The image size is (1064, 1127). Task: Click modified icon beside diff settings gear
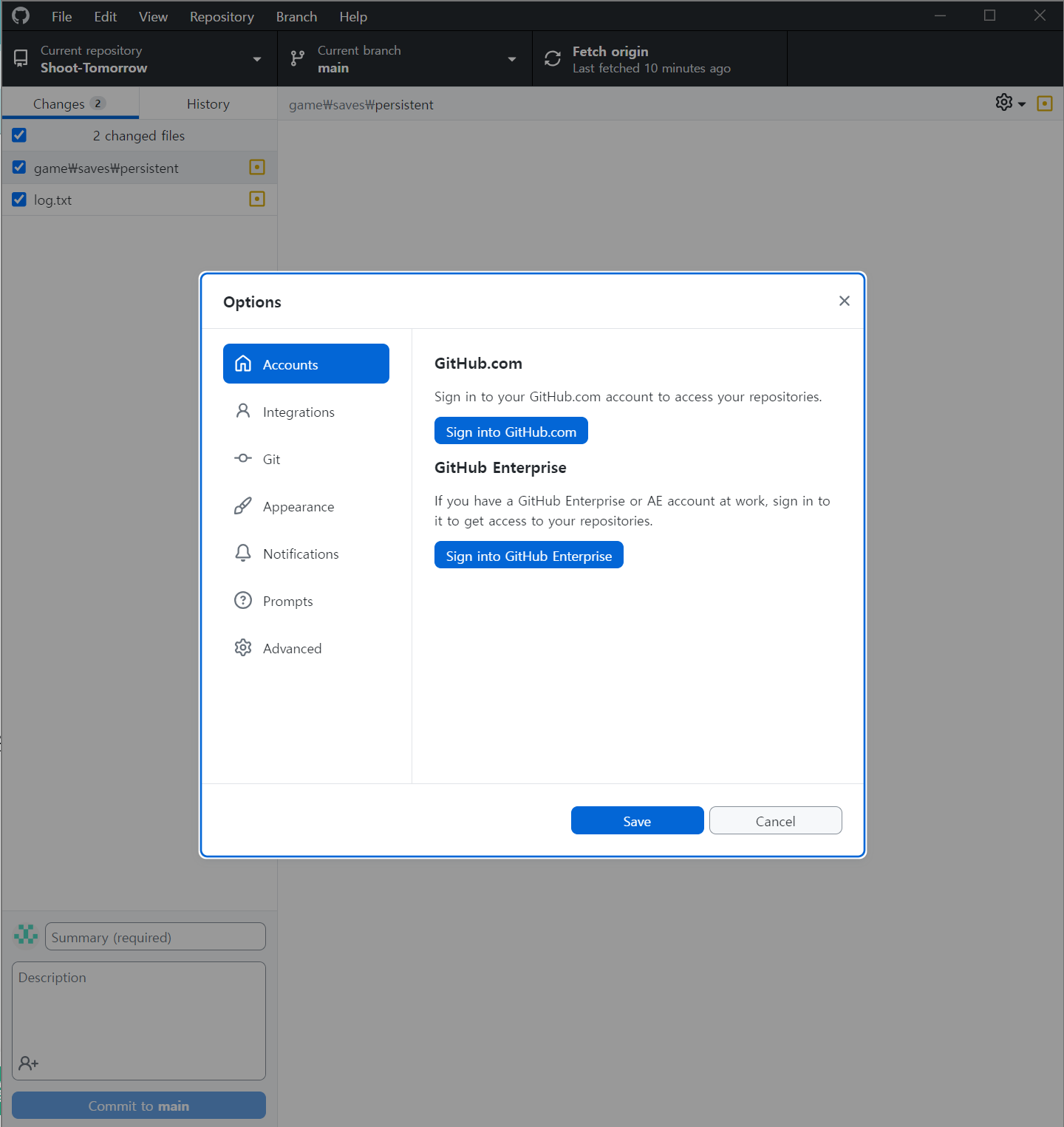pyautogui.click(x=1045, y=103)
